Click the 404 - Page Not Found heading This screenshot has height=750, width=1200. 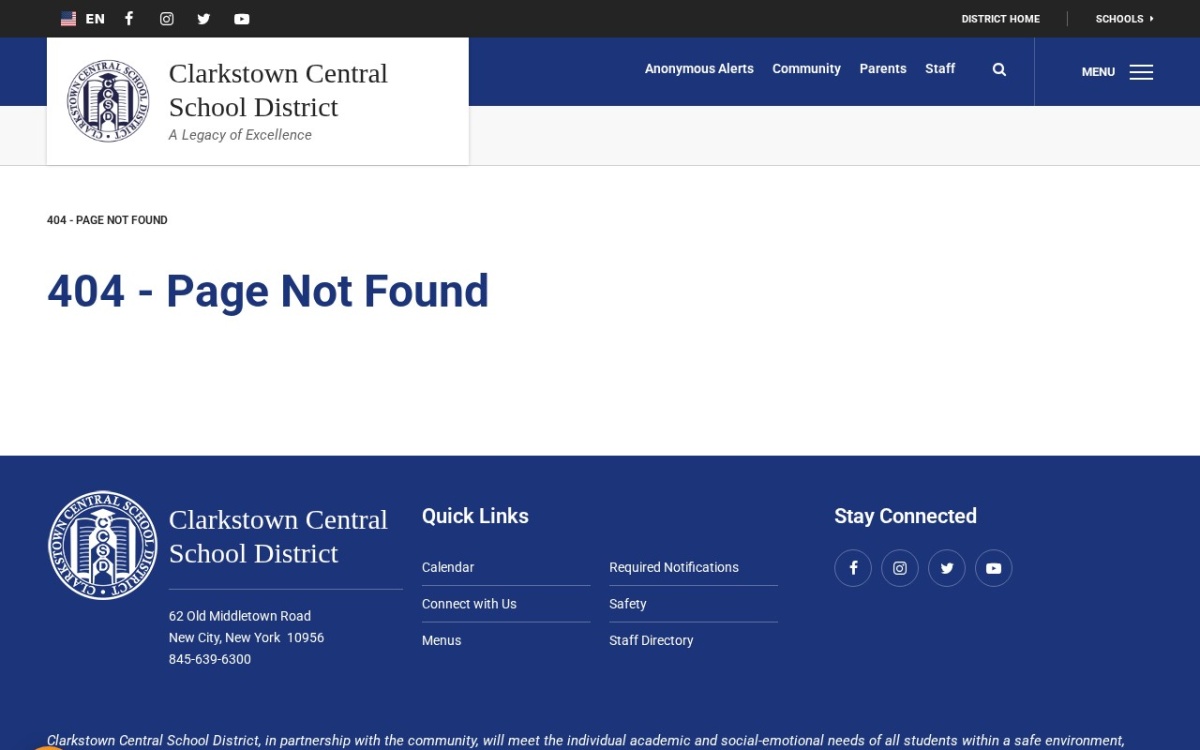(268, 291)
